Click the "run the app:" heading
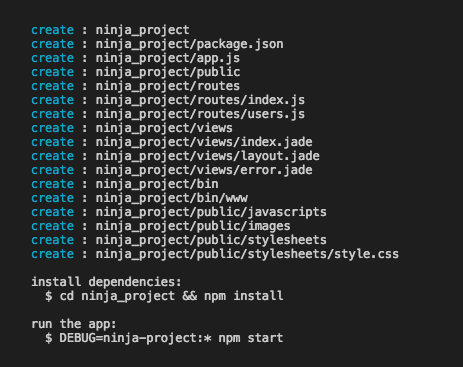 (x=74, y=324)
